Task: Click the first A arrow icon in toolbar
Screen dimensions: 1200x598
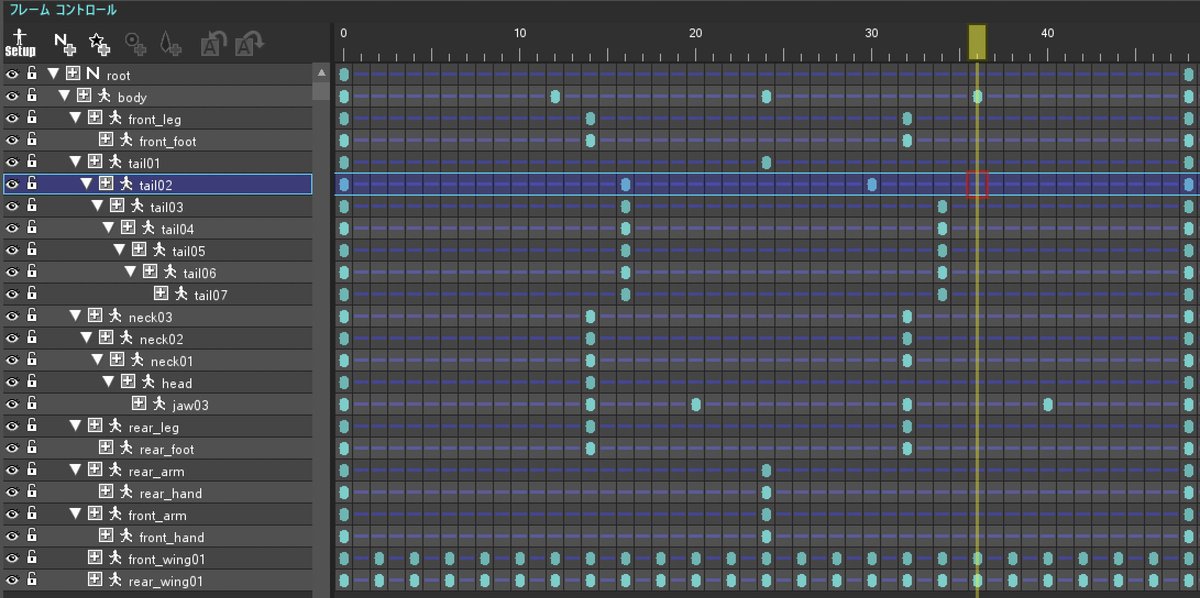Action: coord(214,43)
